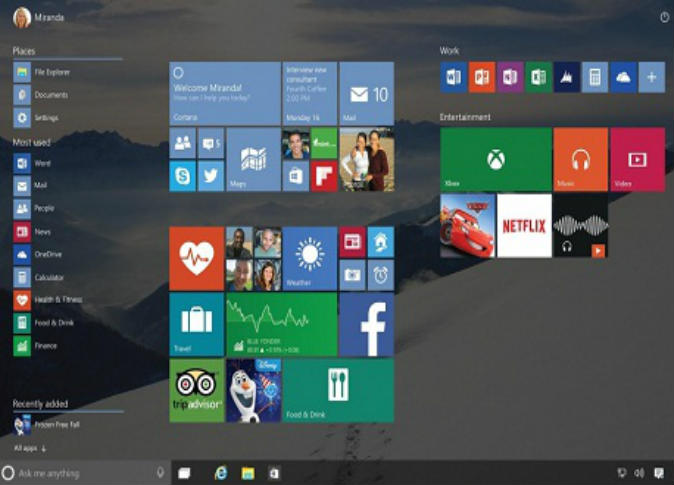Open the OneDrive tile in Work group

point(623,77)
